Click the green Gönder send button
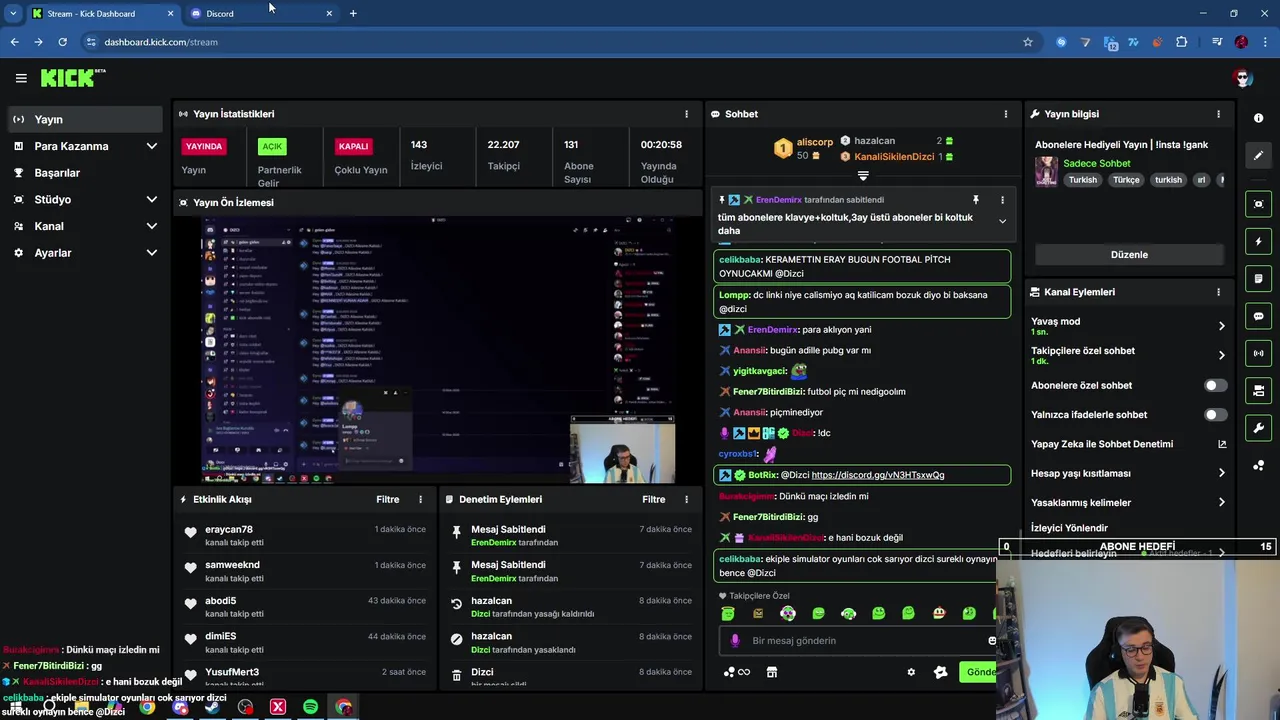 (x=979, y=672)
